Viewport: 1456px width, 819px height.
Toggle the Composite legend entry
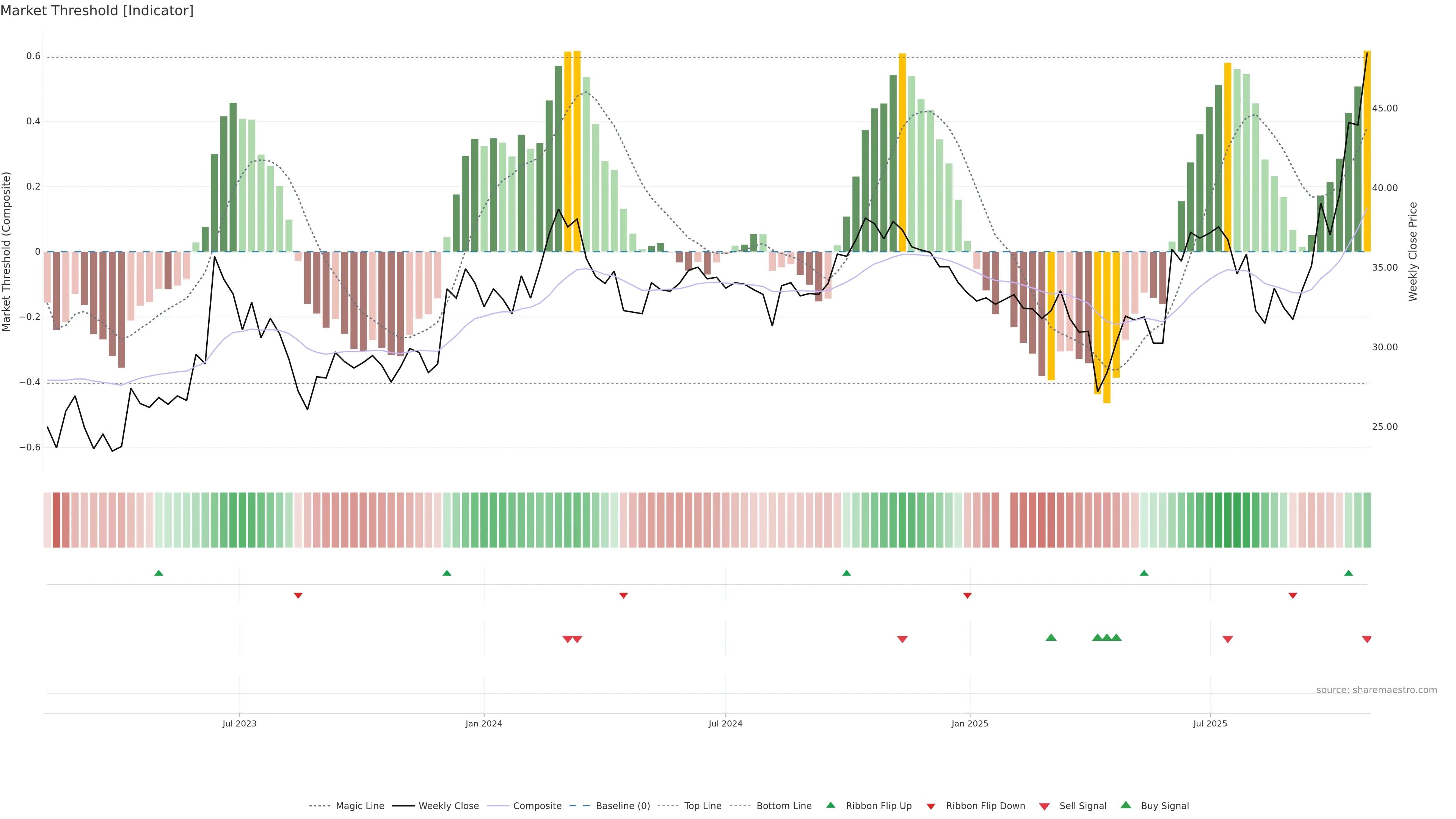click(x=537, y=806)
